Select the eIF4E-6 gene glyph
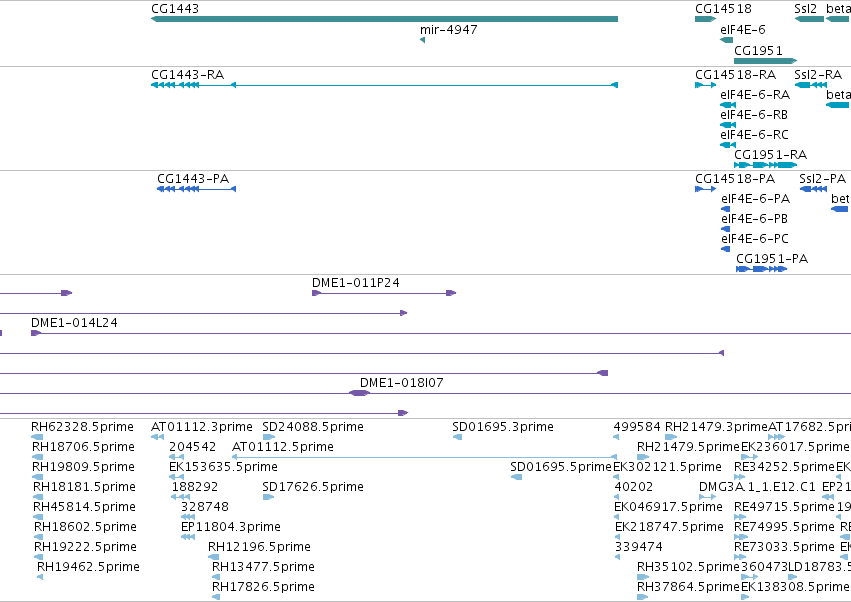This screenshot has height=602, width=851. [727, 40]
